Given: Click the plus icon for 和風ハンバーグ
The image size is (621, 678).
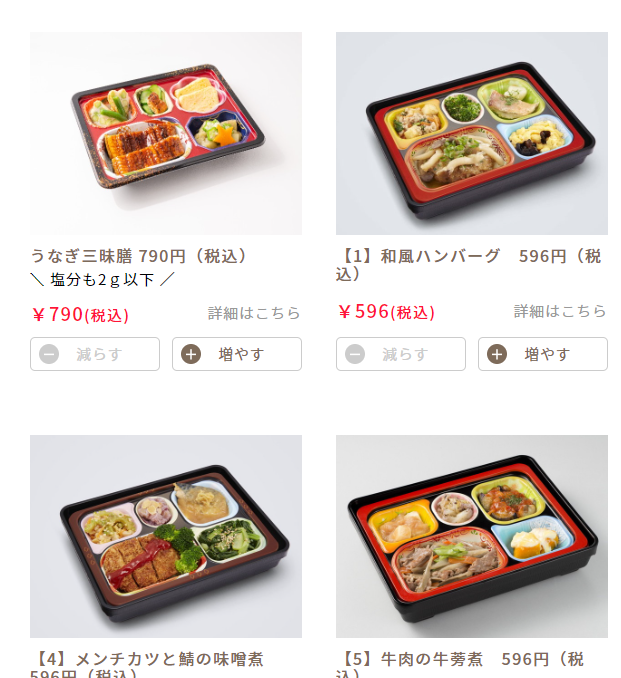Looking at the screenshot, I should click(x=497, y=354).
